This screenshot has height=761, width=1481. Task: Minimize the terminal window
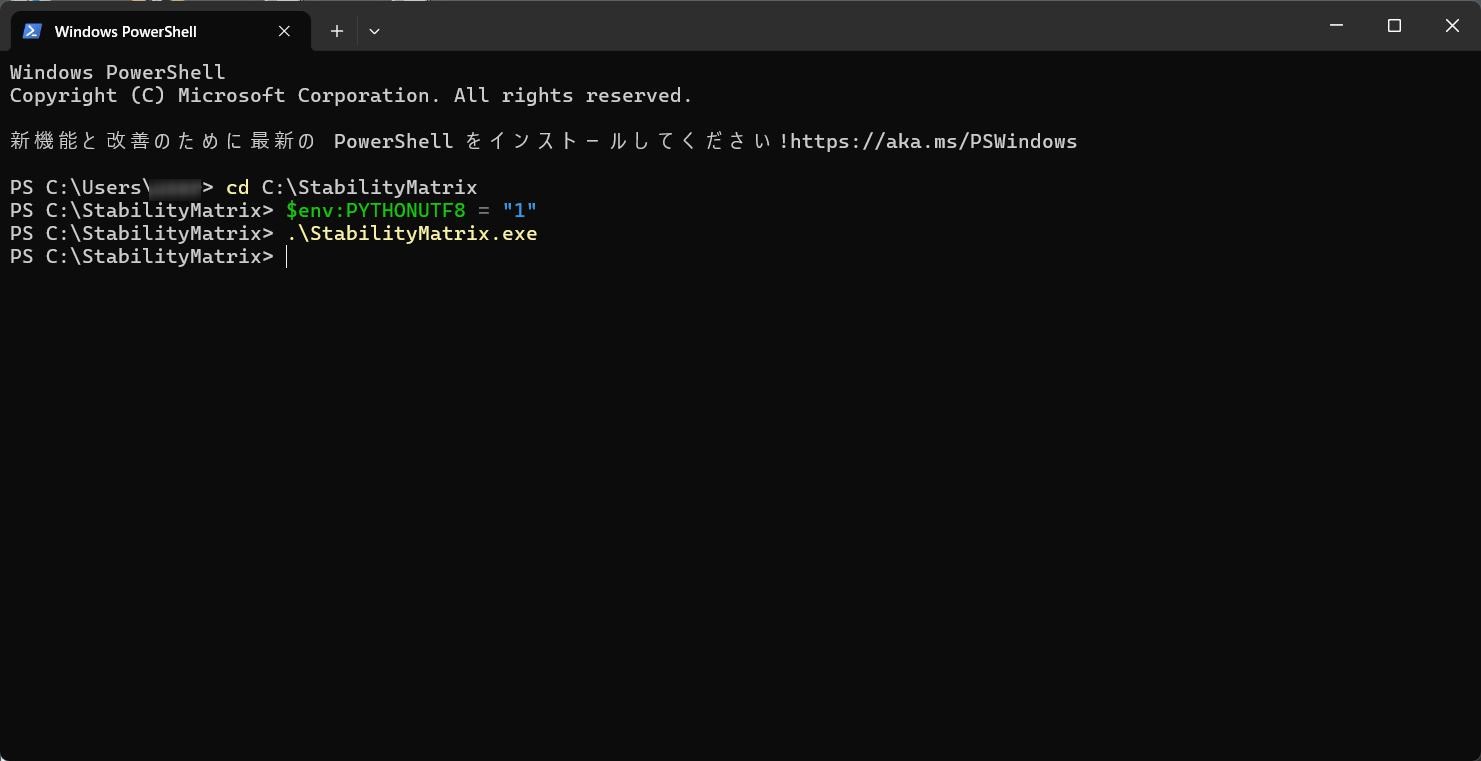point(1336,26)
